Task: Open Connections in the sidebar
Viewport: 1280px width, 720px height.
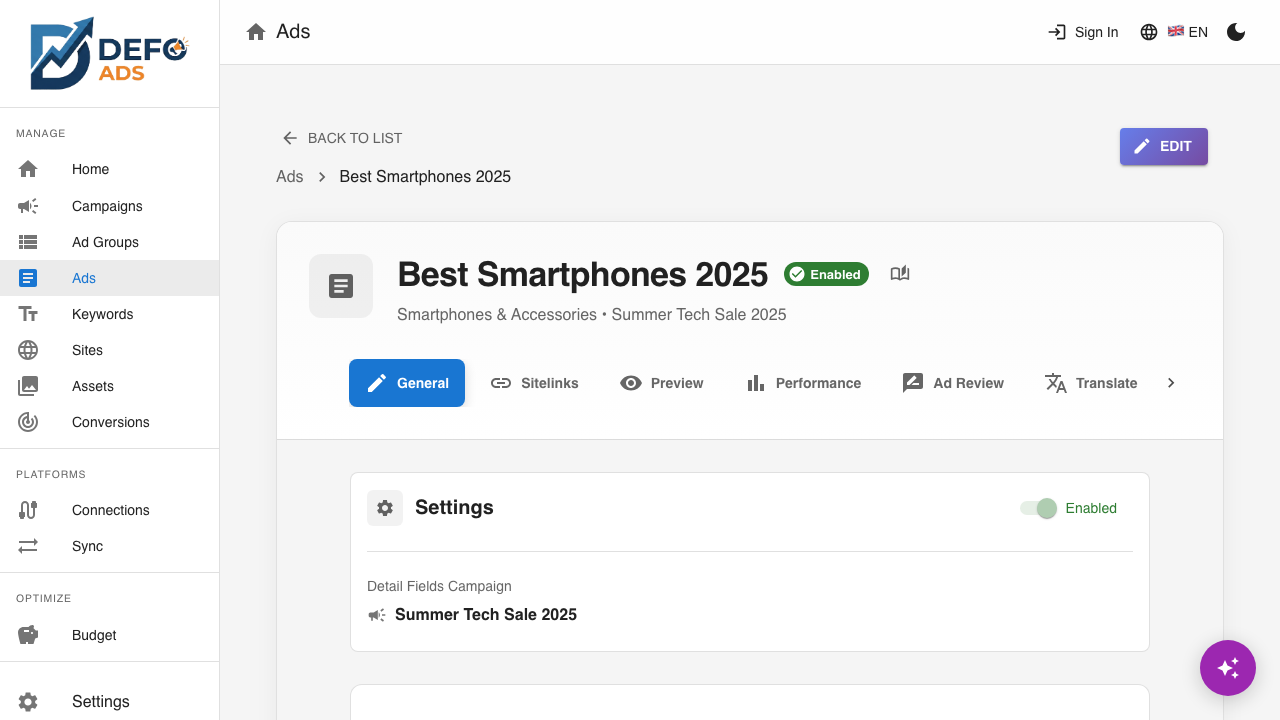Action: coord(110,510)
